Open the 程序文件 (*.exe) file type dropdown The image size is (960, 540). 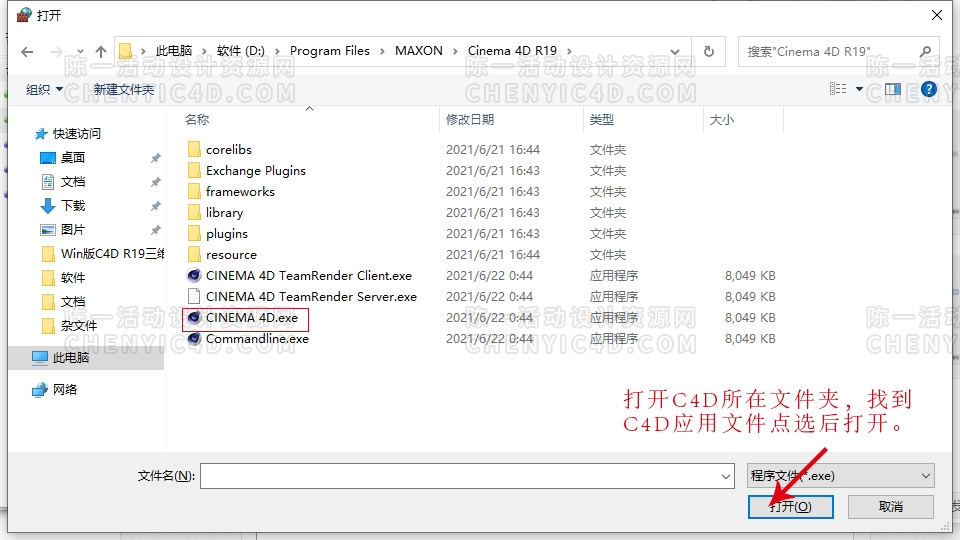click(x=841, y=476)
